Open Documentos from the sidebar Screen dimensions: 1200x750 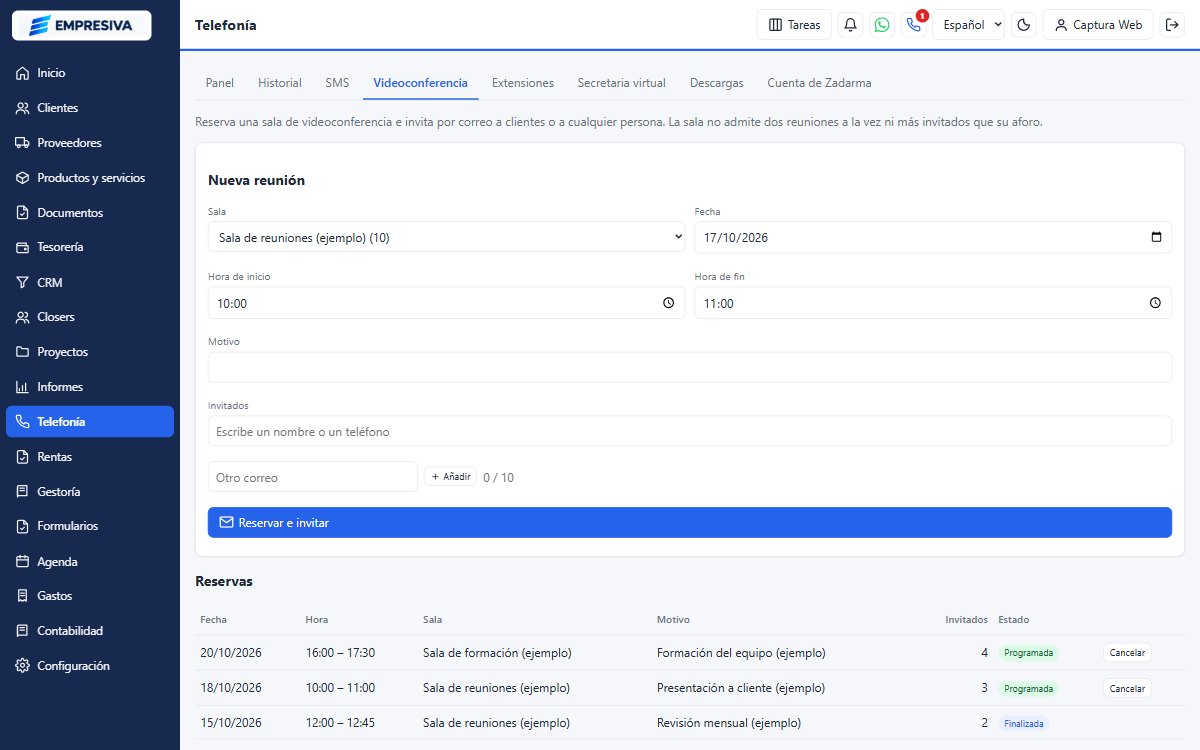(90, 213)
